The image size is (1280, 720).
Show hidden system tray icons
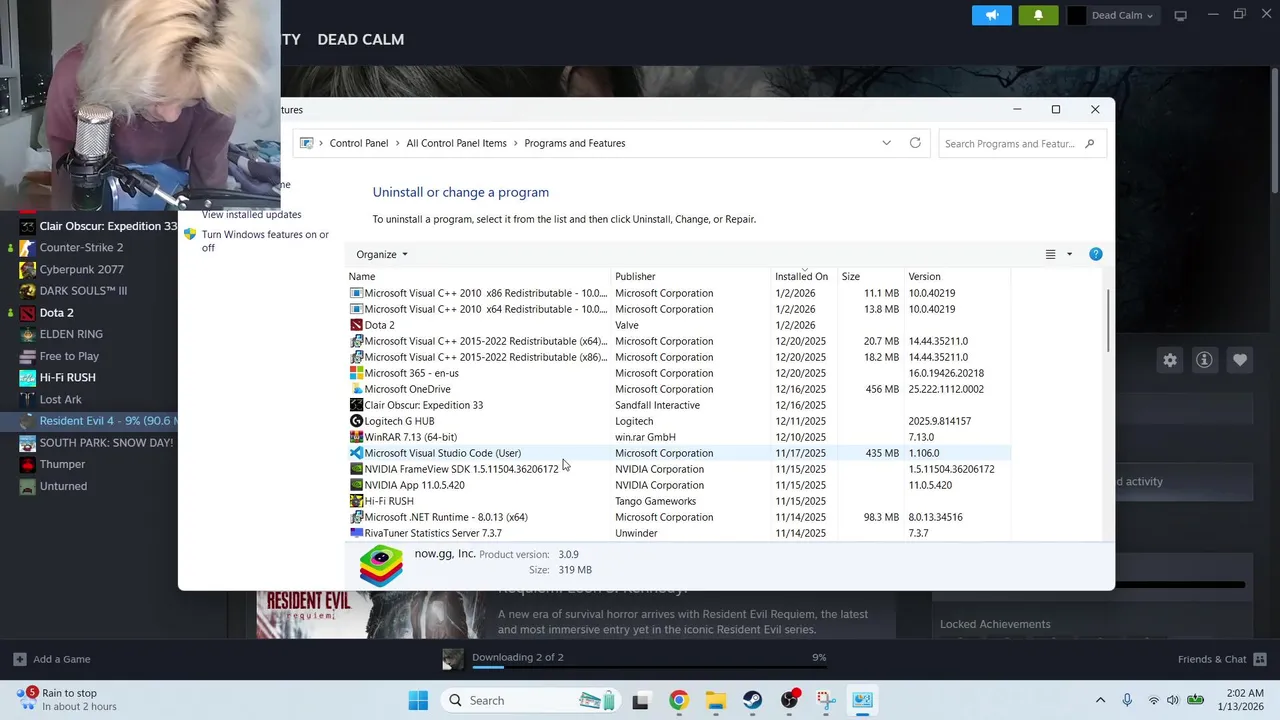(1100, 700)
